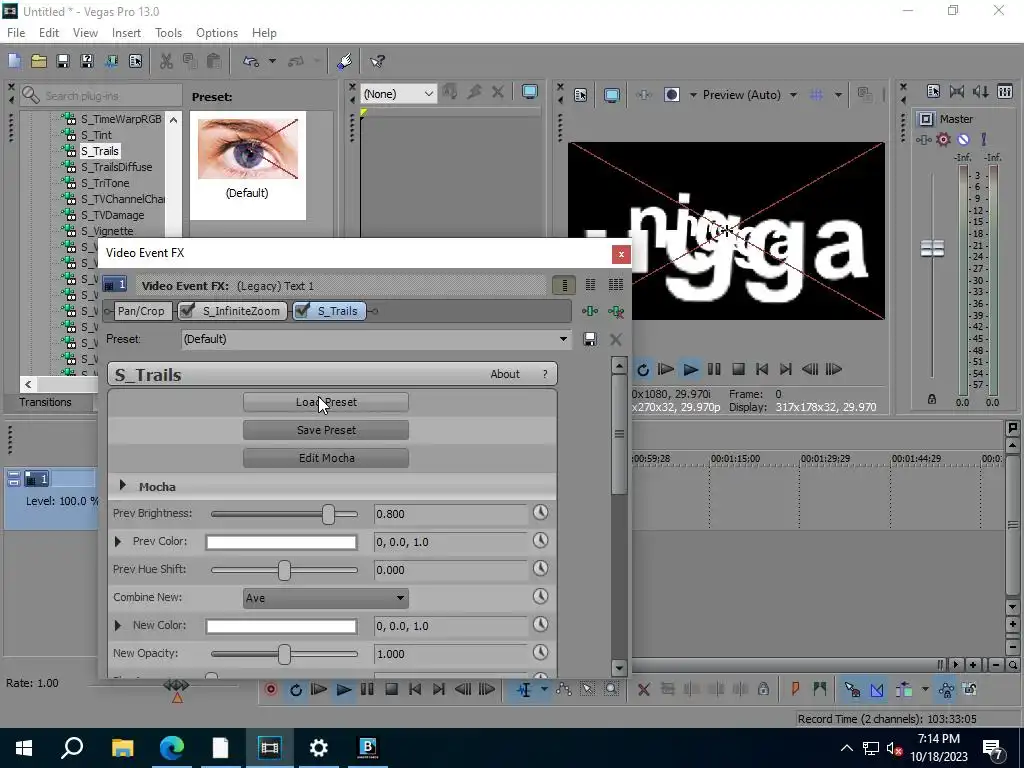Click the What's This help cursor icon
This screenshot has height=768, width=1024.
(x=377, y=61)
